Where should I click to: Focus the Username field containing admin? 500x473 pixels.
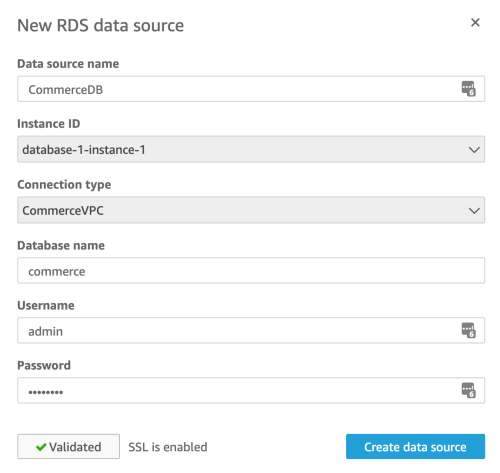pos(251,330)
